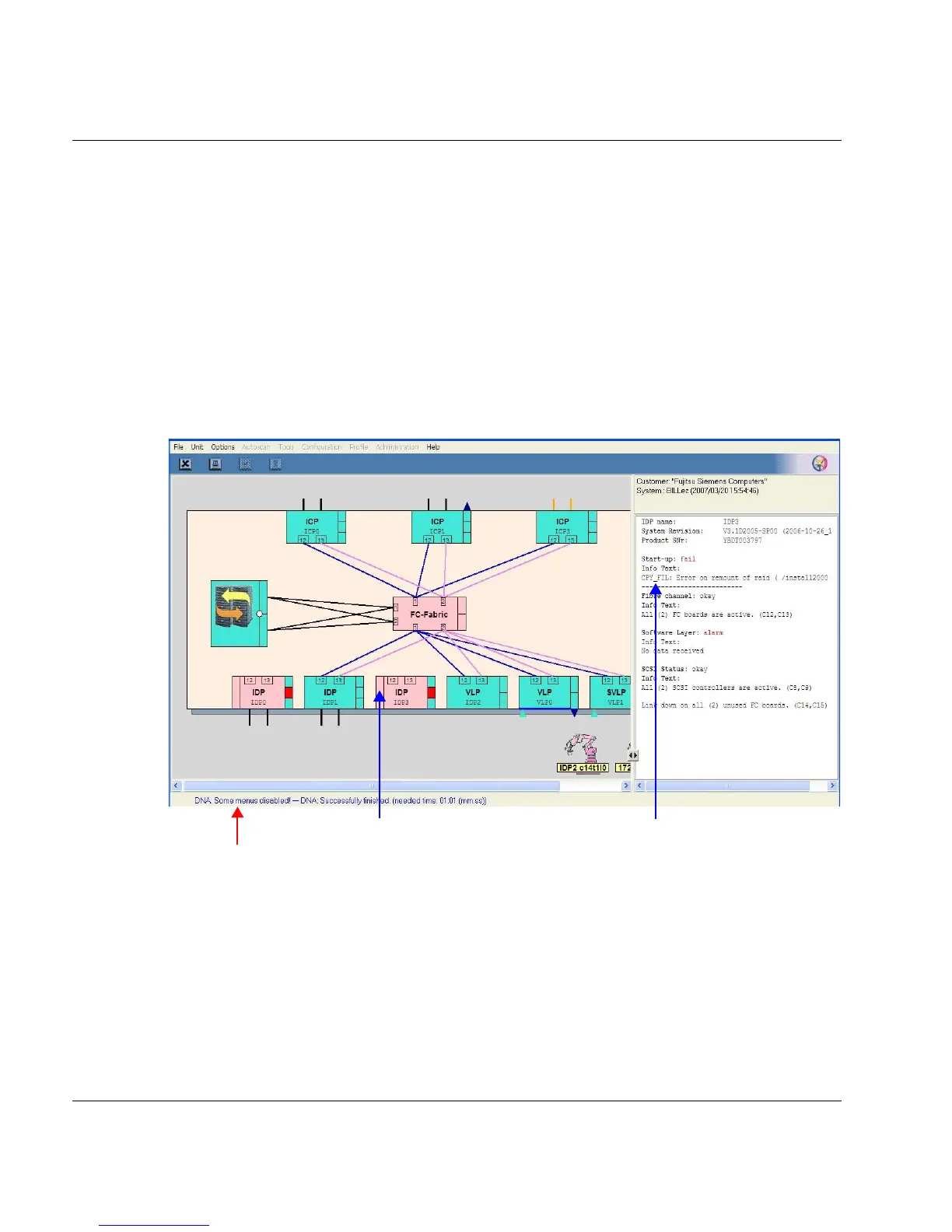Click the save diskette toolbar icon
This screenshot has width=952, height=1232.
pos(215,464)
